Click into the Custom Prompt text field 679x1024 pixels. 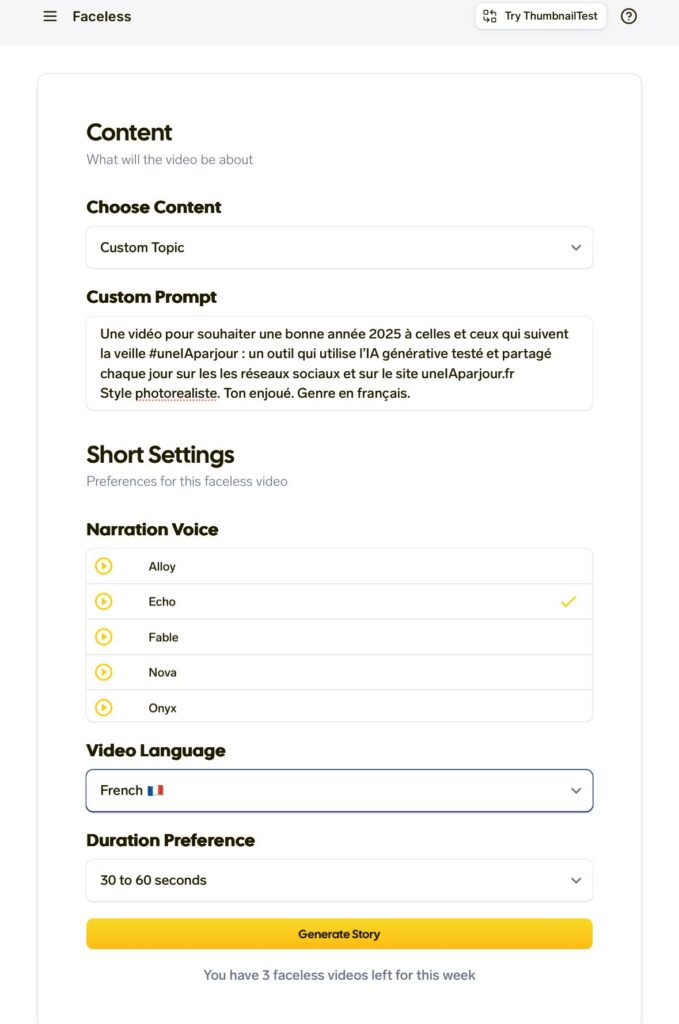click(339, 363)
